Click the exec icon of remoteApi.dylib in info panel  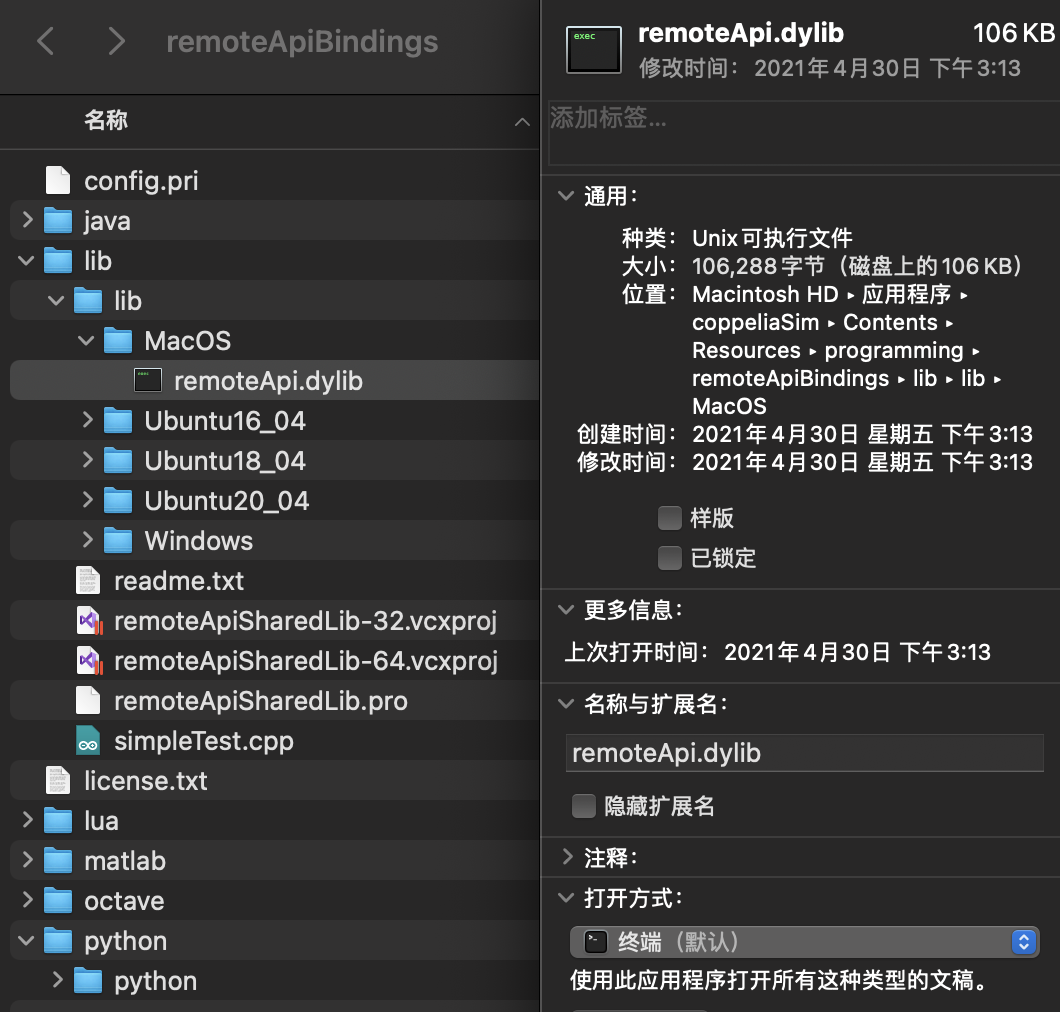pos(593,48)
